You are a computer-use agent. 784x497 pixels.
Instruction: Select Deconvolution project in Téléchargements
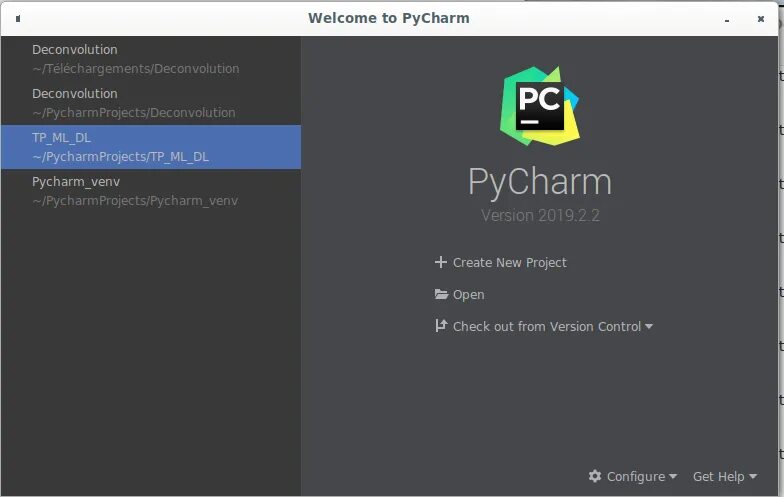point(150,58)
